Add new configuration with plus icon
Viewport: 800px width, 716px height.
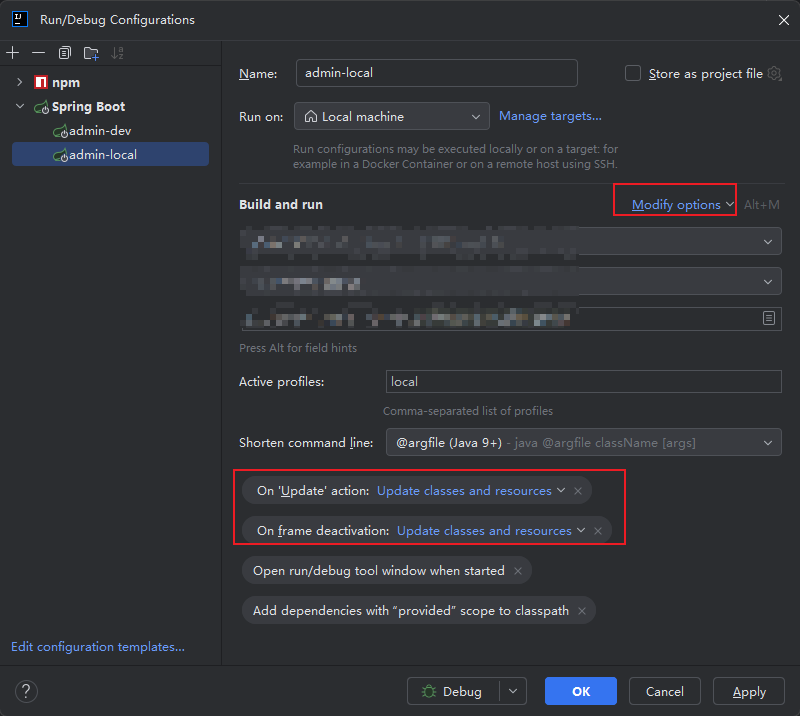point(13,53)
